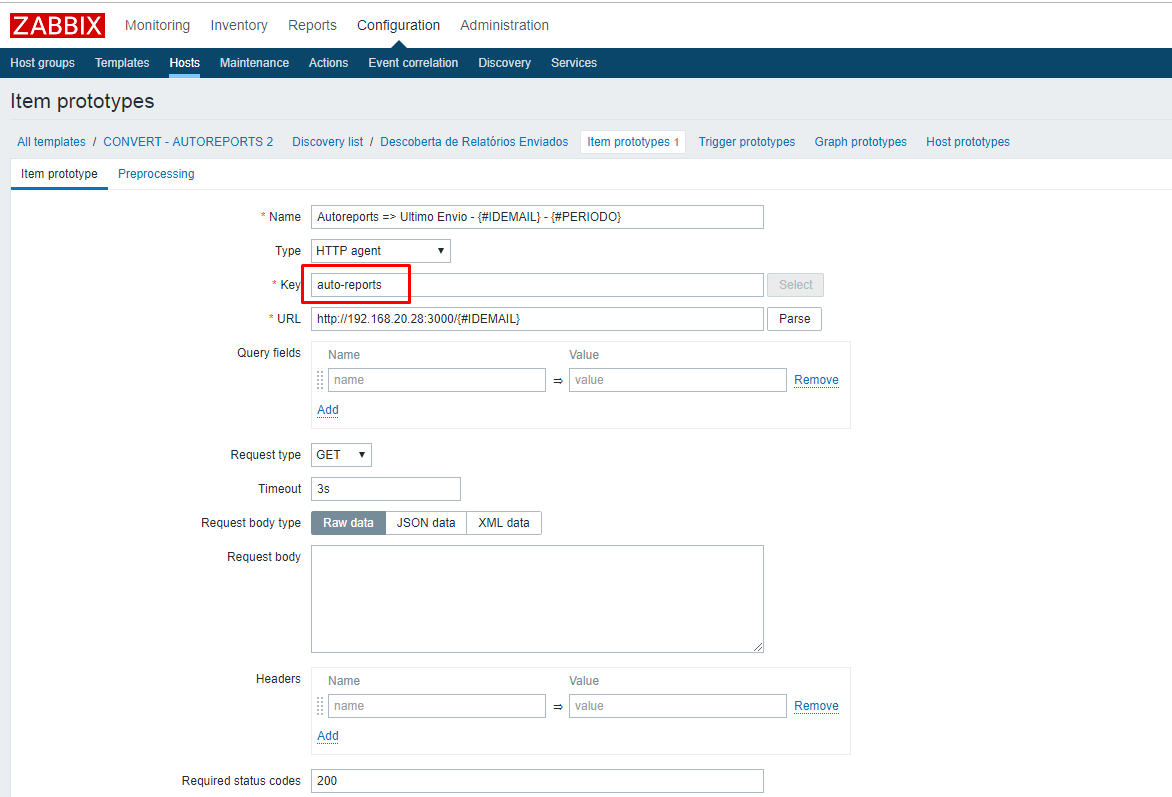Open Graph prototypes link
The image size is (1172, 797).
tap(860, 142)
